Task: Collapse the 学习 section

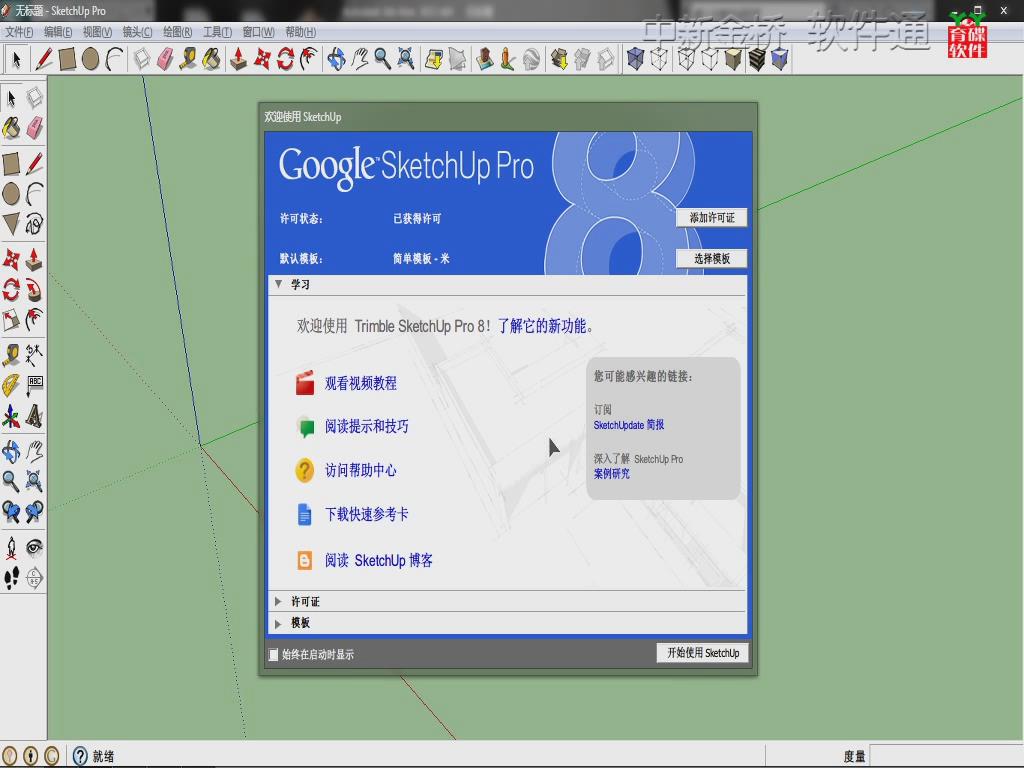Action: tap(279, 284)
